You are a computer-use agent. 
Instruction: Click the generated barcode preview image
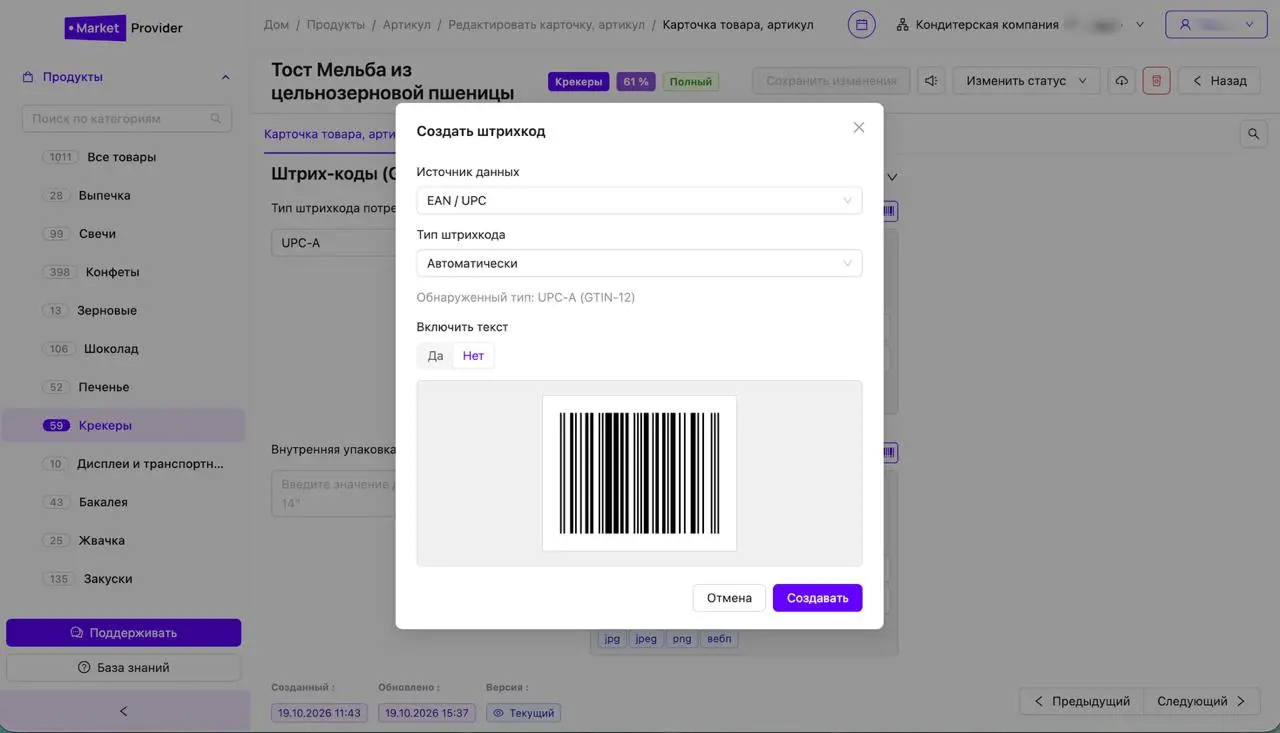[639, 473]
